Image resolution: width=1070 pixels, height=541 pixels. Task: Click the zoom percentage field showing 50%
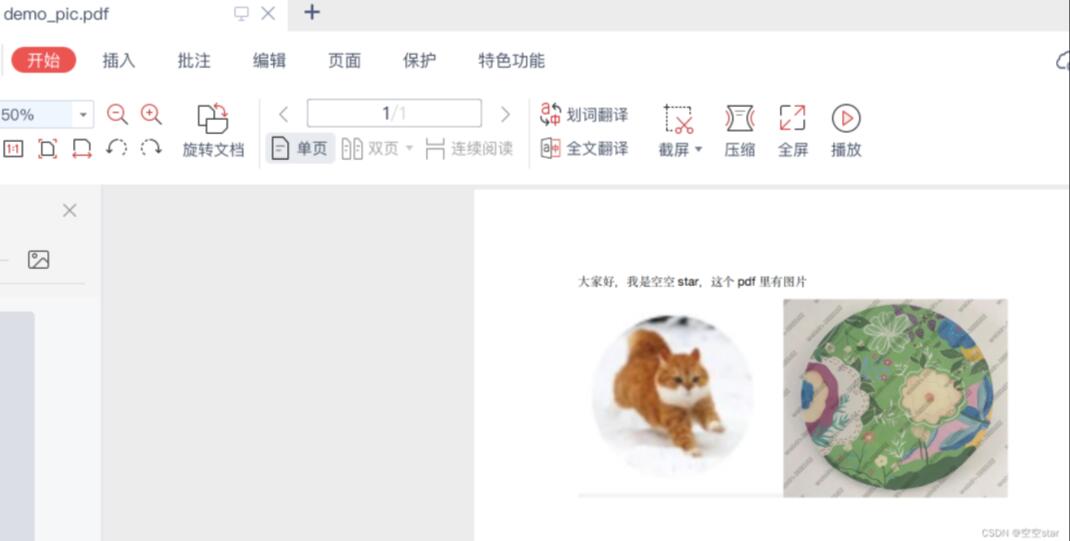coord(35,115)
